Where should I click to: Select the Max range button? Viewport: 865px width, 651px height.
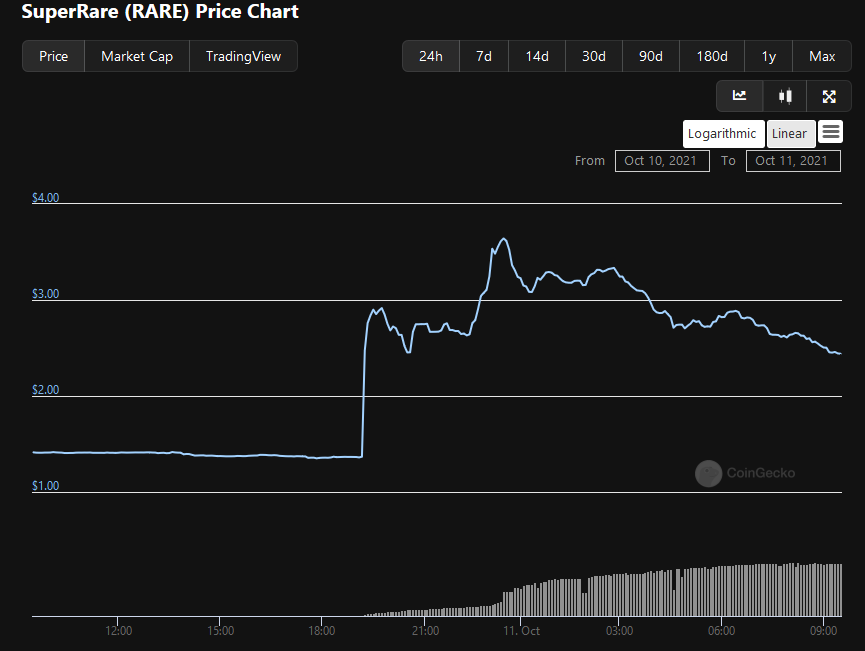pos(822,56)
